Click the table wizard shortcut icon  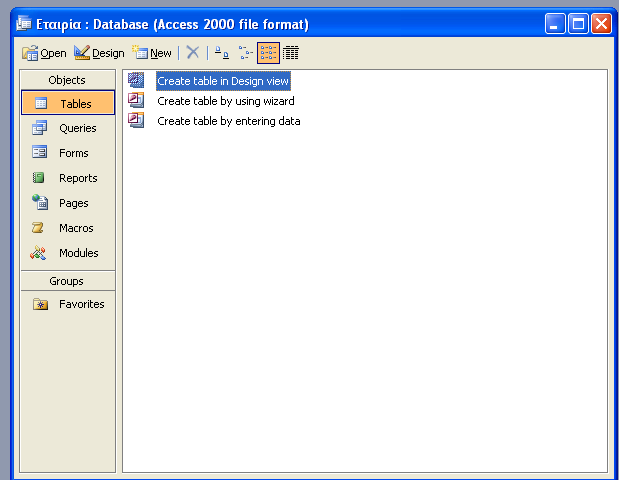pos(136,100)
